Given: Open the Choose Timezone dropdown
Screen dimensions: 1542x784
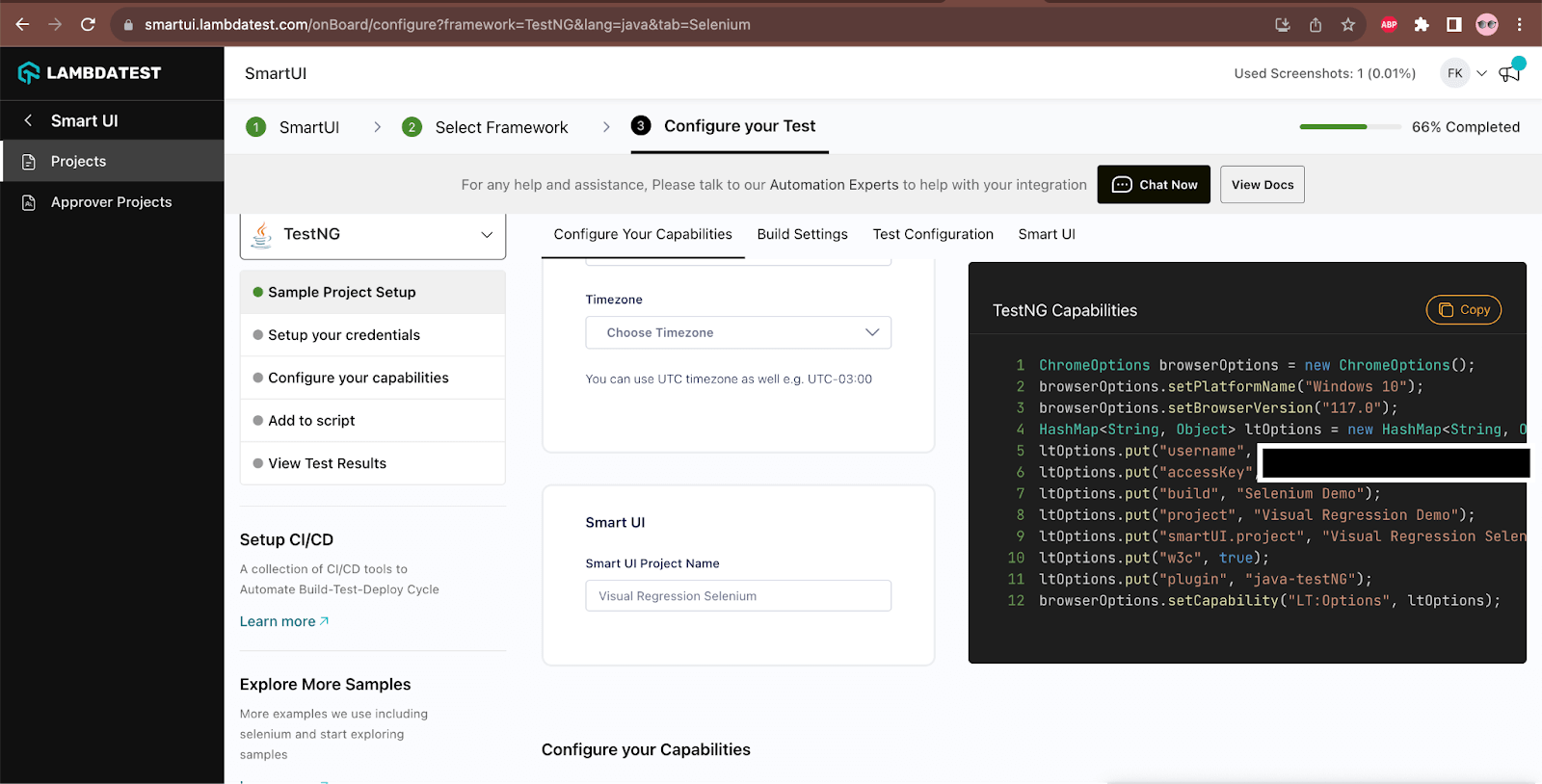Looking at the screenshot, I should (738, 332).
